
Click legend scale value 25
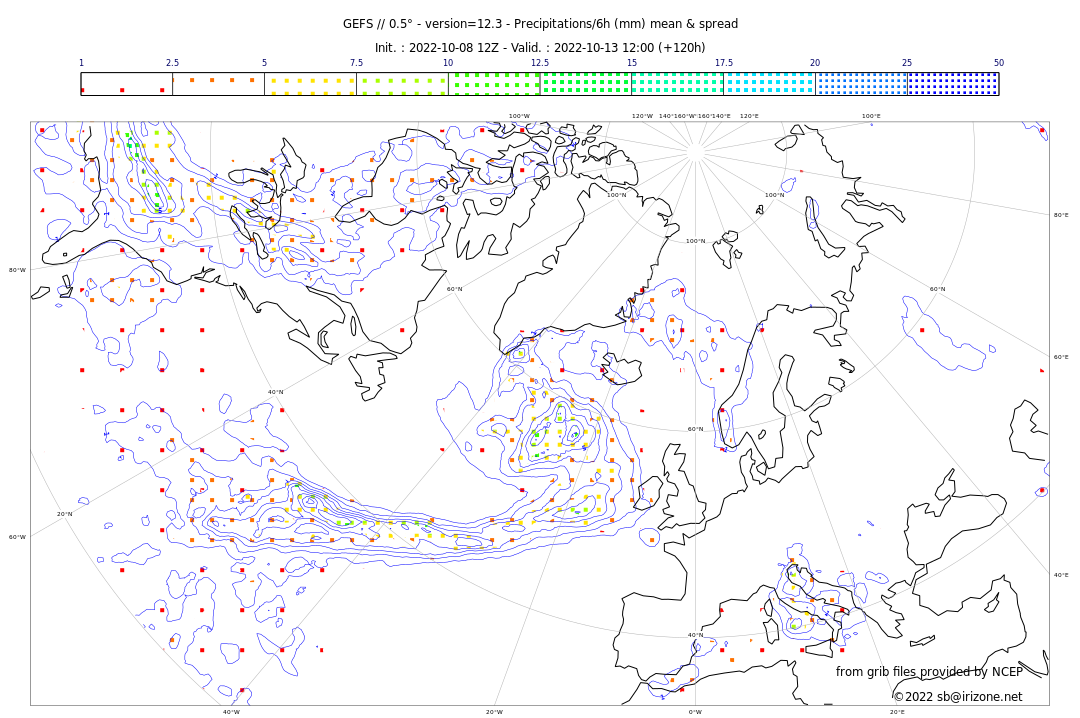tap(907, 63)
